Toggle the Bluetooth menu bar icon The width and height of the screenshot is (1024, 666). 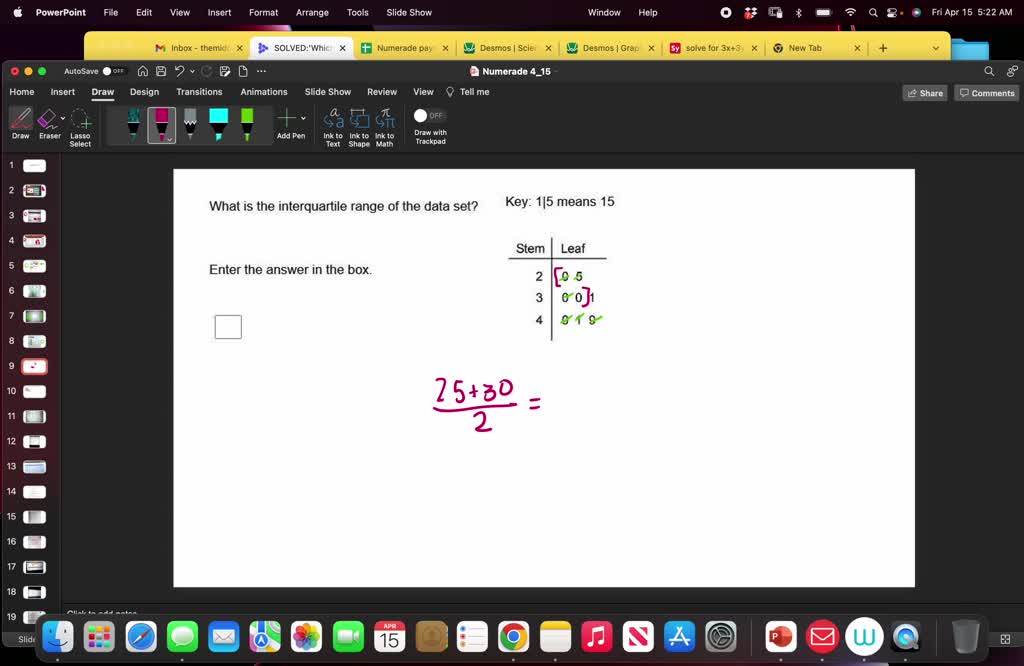798,12
